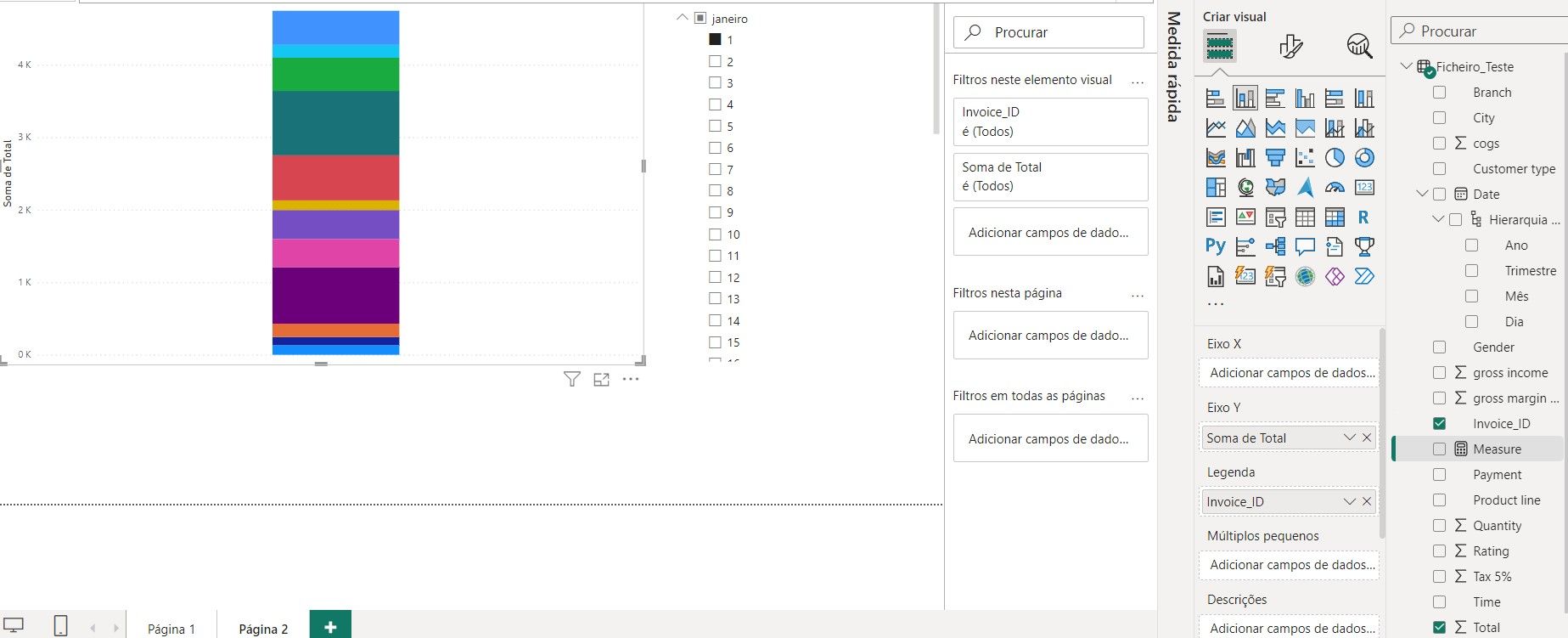Pick the 100% stacked column chart visual
This screenshot has height=638, width=1568.
pos(1364,99)
